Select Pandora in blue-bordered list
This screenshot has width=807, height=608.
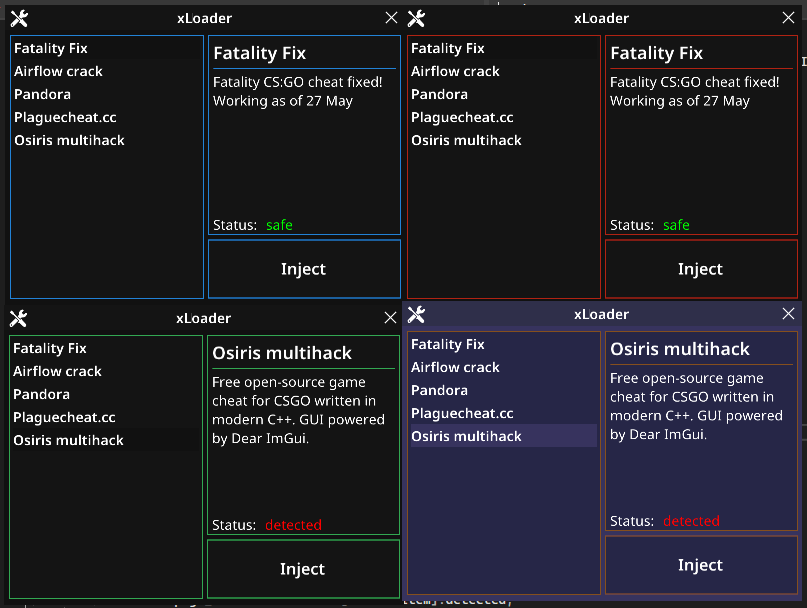tap(106, 95)
